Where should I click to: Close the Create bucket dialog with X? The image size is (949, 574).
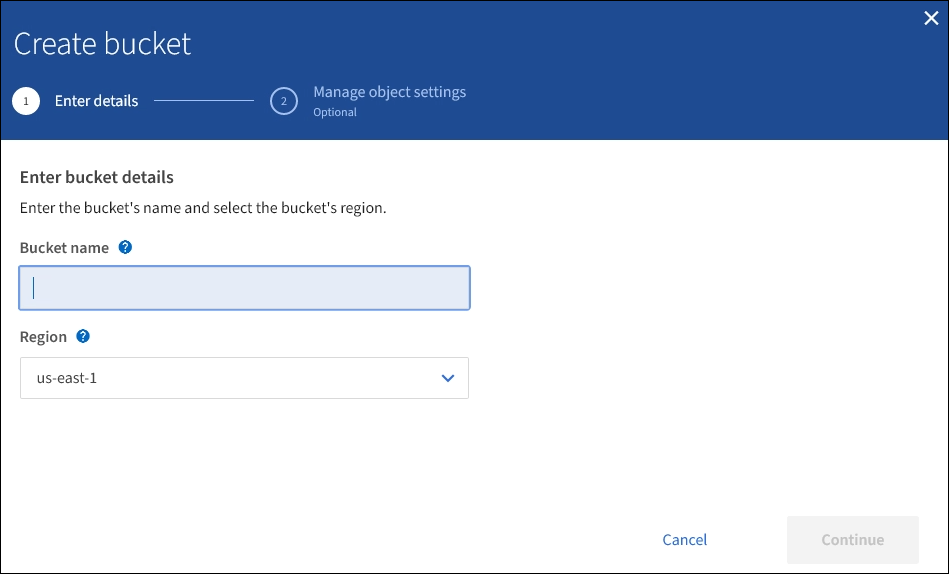click(x=930, y=17)
